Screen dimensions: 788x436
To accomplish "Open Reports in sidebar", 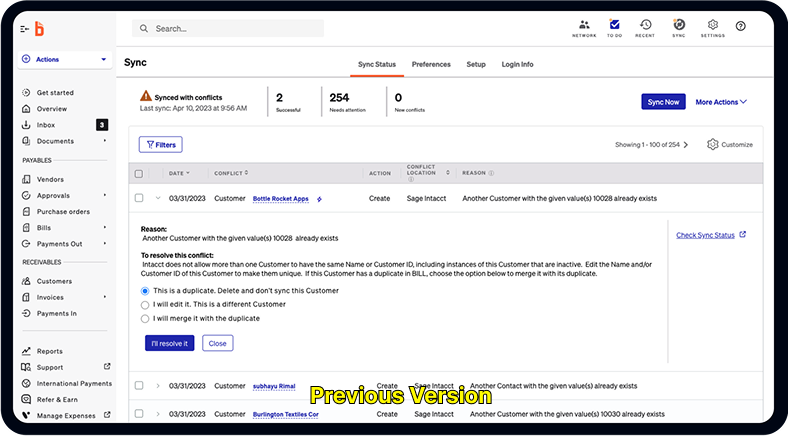I will click(49, 351).
